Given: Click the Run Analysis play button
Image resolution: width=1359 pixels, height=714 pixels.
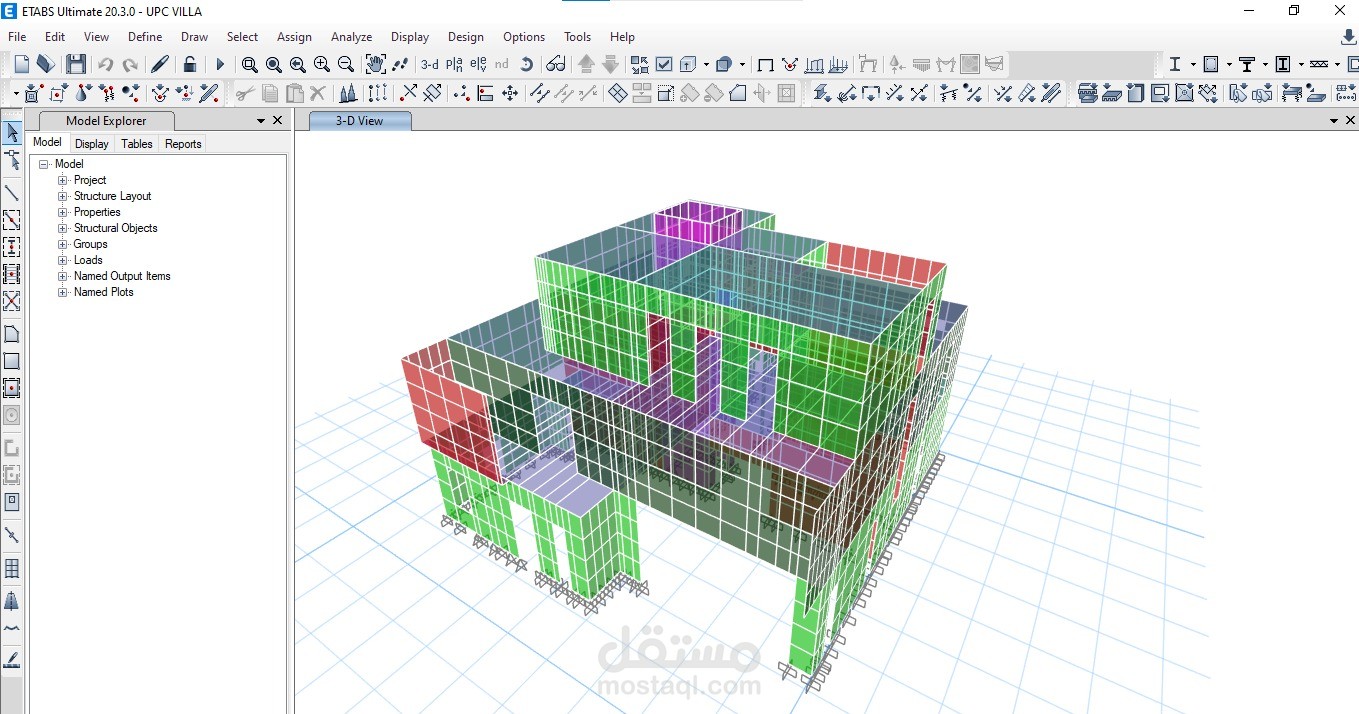Looking at the screenshot, I should 221,64.
